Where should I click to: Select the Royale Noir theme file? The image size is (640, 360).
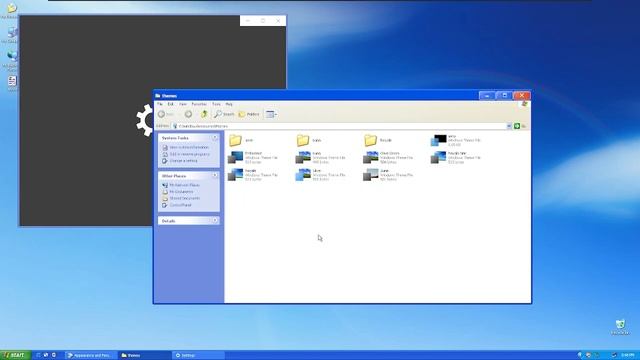coord(456,158)
